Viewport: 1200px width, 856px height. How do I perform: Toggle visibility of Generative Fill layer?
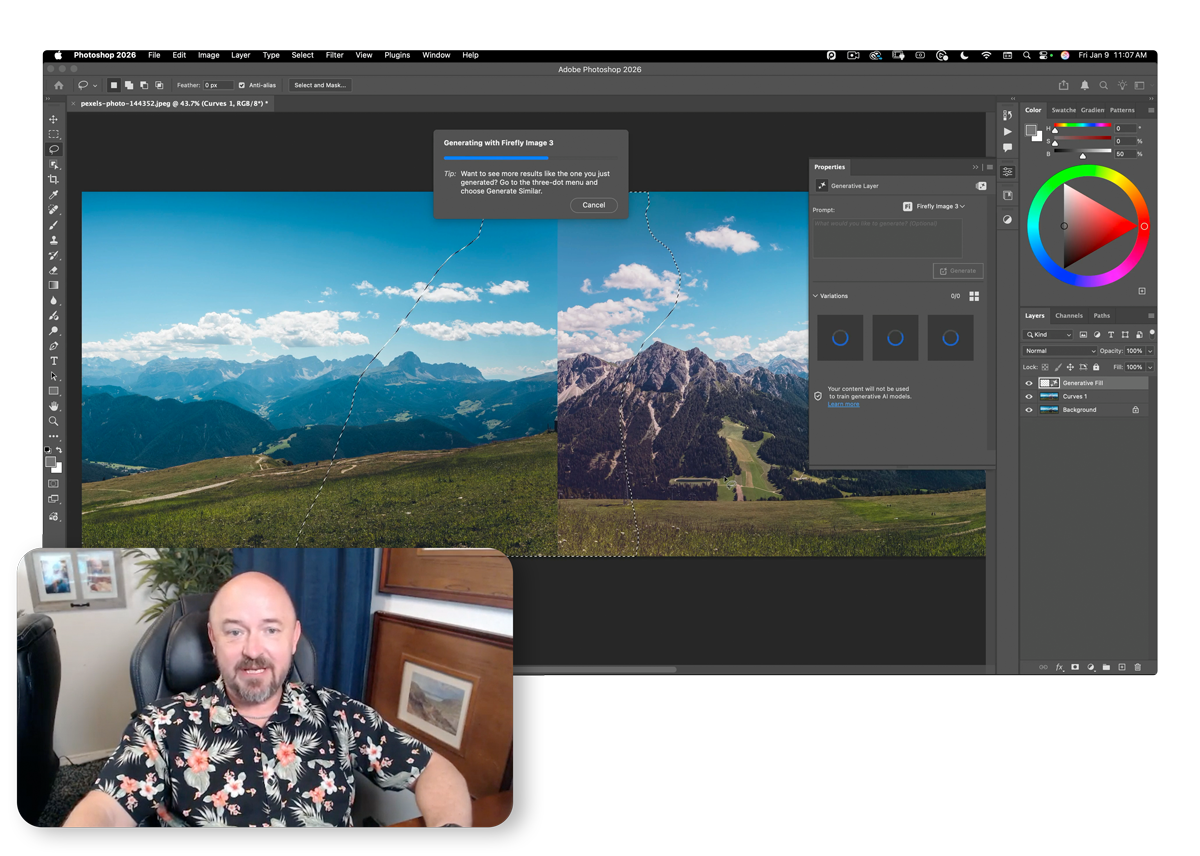[1028, 383]
